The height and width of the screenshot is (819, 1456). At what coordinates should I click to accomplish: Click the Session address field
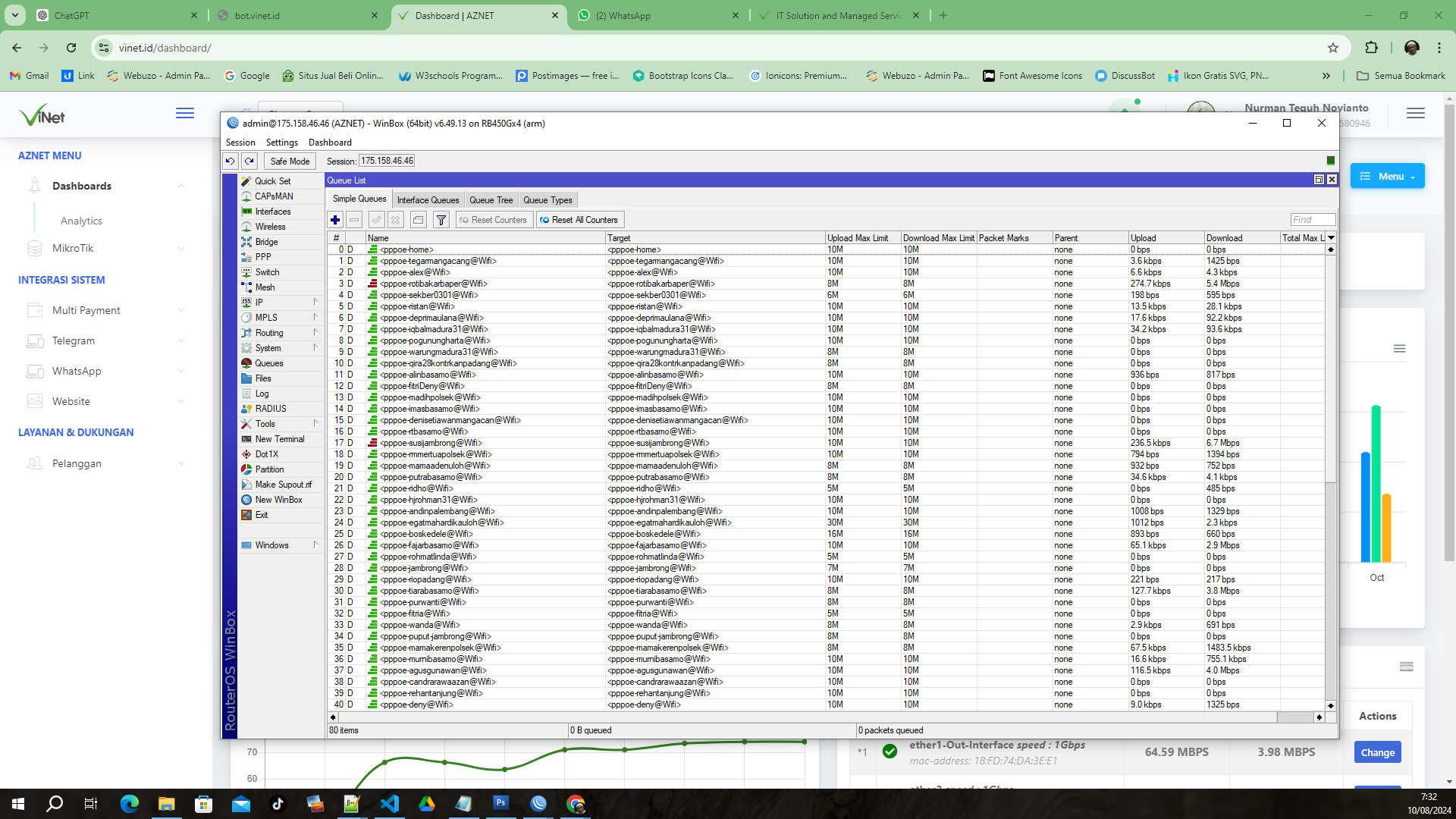click(387, 161)
